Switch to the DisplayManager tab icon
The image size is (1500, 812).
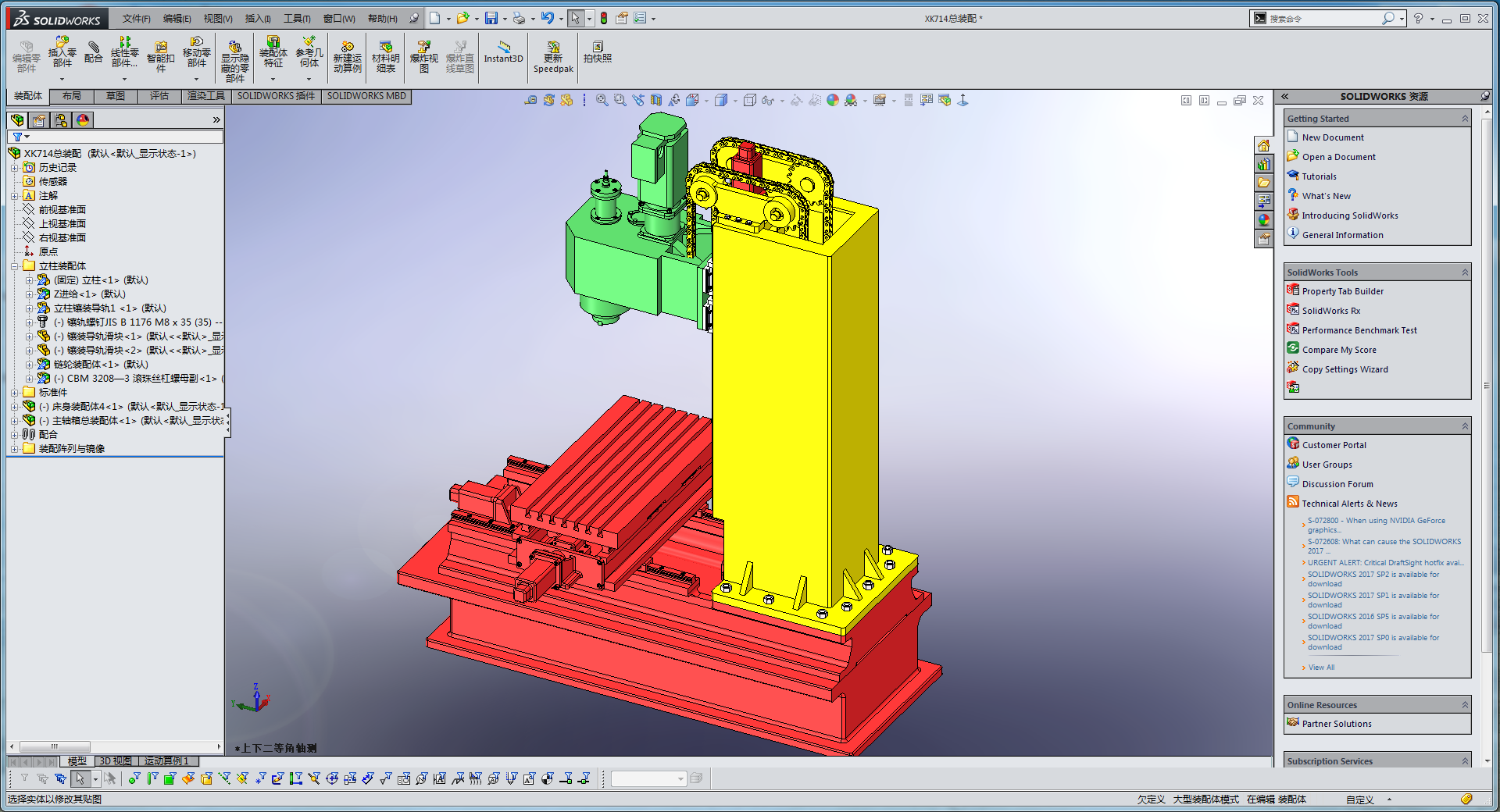pyautogui.click(x=82, y=119)
